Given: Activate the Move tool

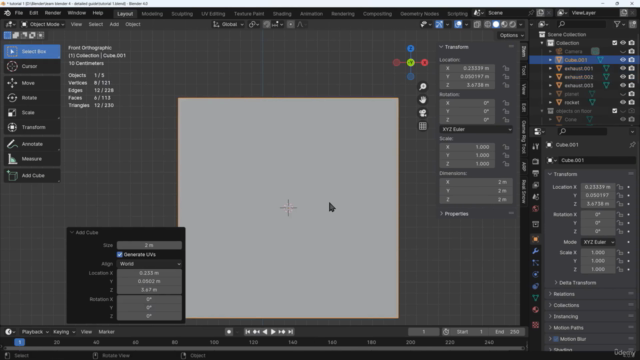Looking at the screenshot, I should [x=32, y=83].
